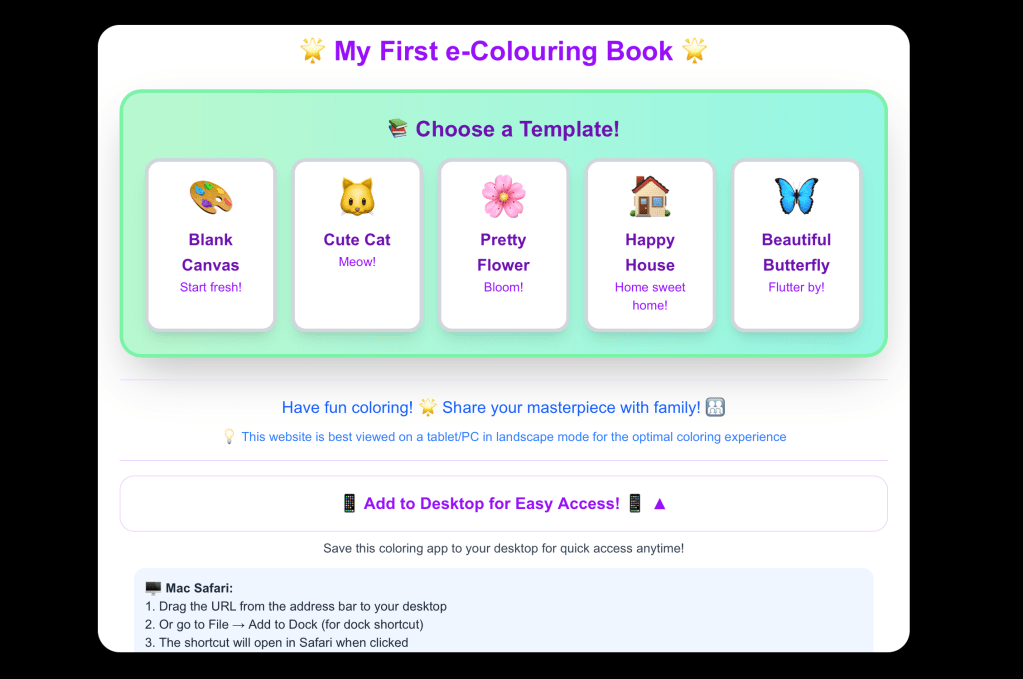1023x679 pixels.
Task: Click the books icon beside Choose a Template
Action: [398, 129]
